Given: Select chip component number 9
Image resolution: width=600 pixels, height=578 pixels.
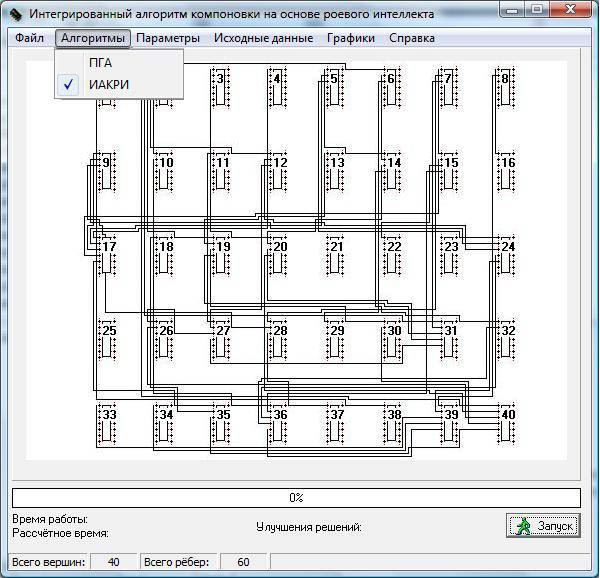Looking at the screenshot, I should point(106,171).
